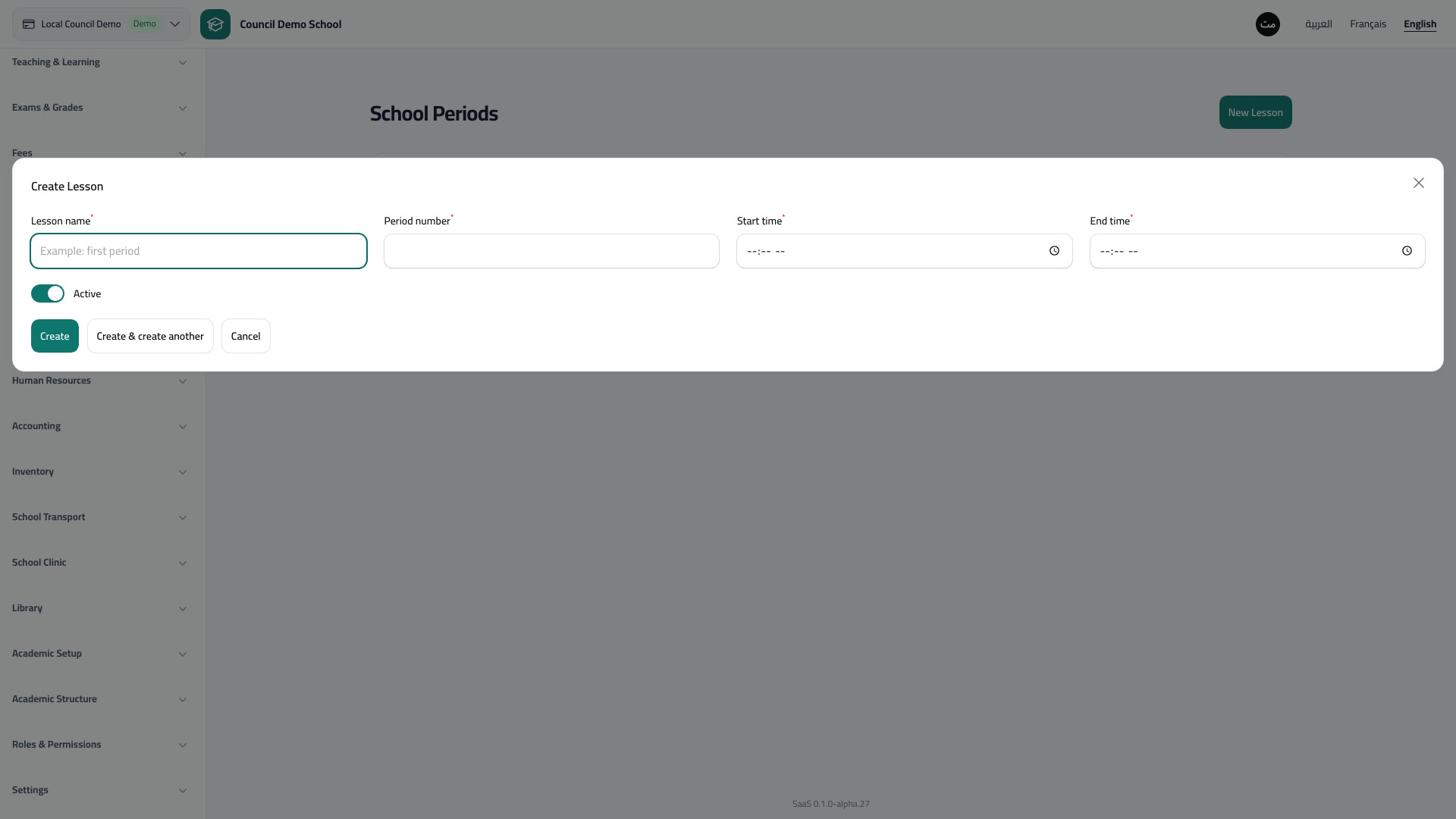Open the Local Council Demo tenant dropdown
The width and height of the screenshot is (1456, 819).
(102, 24)
